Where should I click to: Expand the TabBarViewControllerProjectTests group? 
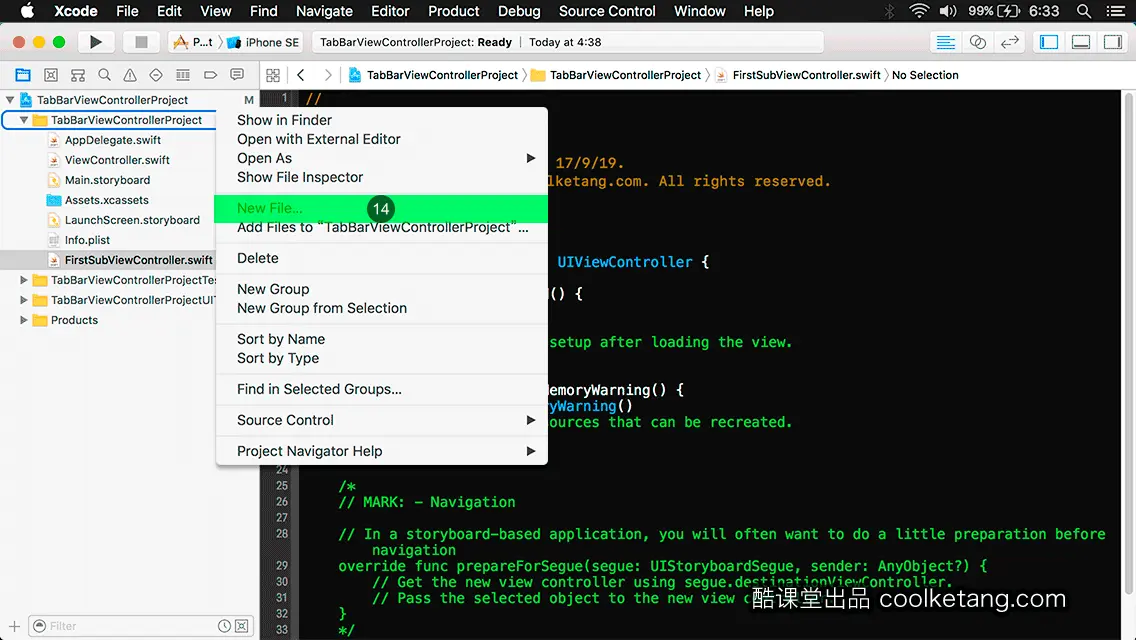coord(24,280)
